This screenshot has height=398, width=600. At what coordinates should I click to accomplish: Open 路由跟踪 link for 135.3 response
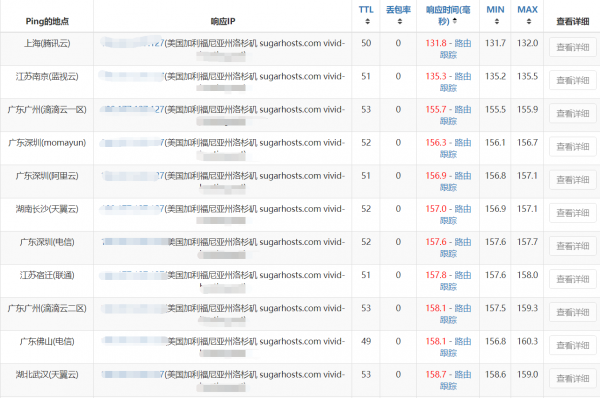pos(455,82)
